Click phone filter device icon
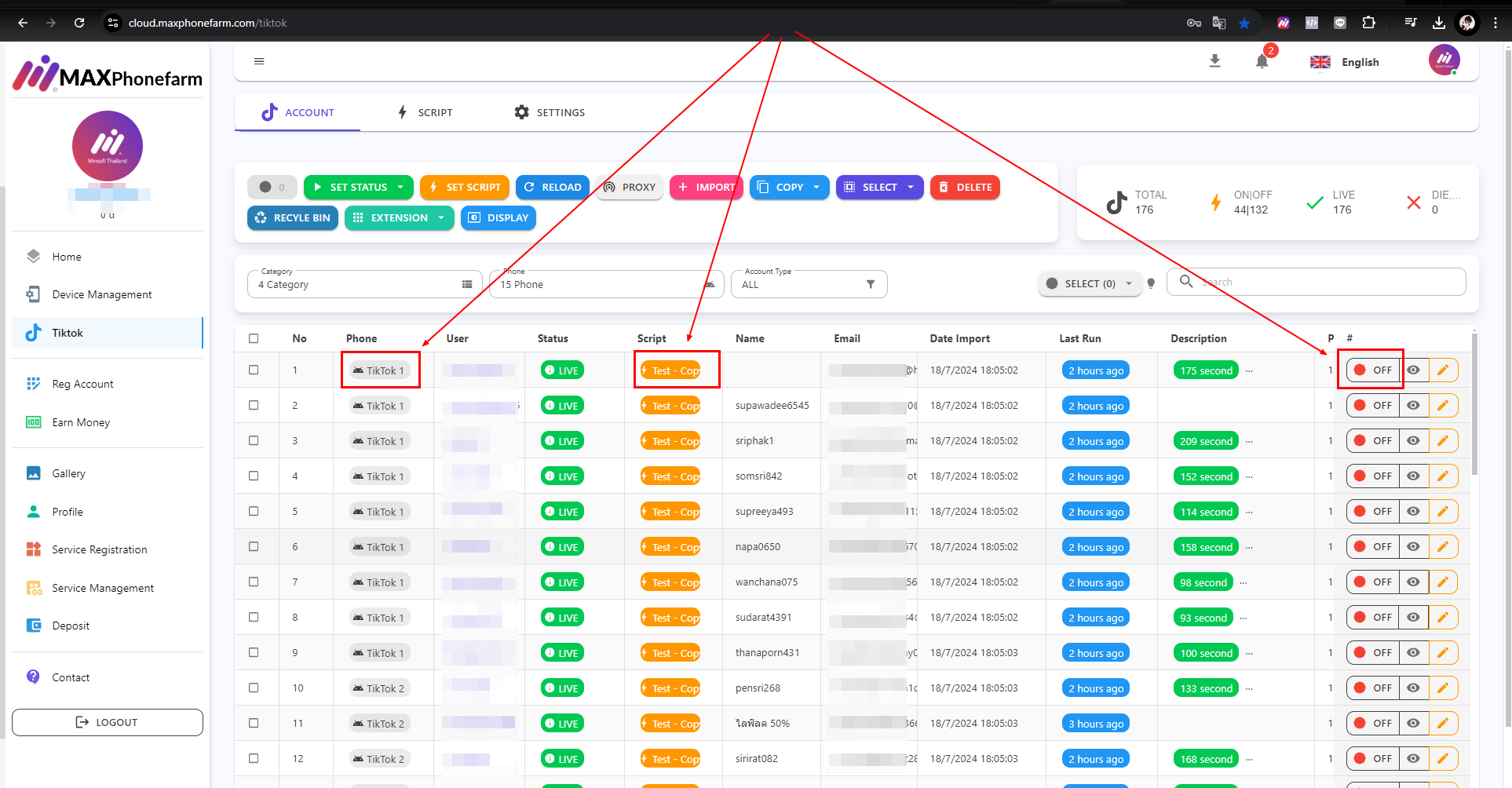 [x=710, y=284]
